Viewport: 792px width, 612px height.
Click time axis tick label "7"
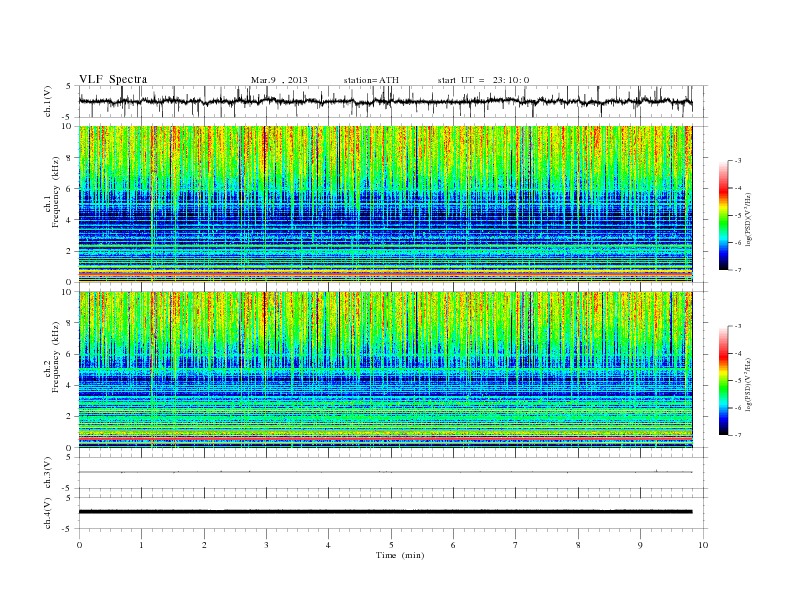point(516,545)
